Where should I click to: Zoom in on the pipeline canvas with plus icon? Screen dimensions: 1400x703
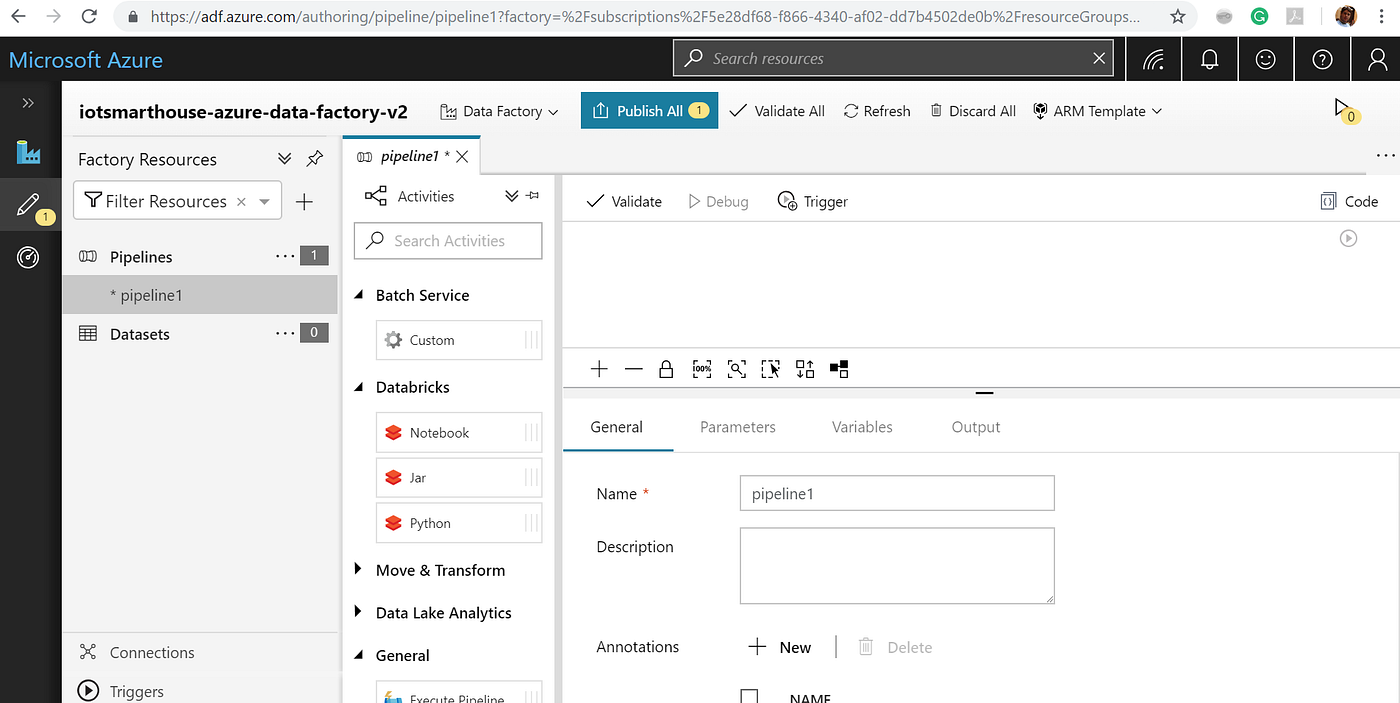click(x=599, y=368)
